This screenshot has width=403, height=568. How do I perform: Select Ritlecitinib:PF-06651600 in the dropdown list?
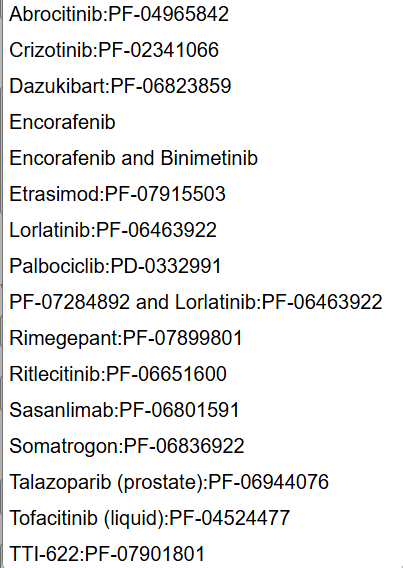pos(203,373)
